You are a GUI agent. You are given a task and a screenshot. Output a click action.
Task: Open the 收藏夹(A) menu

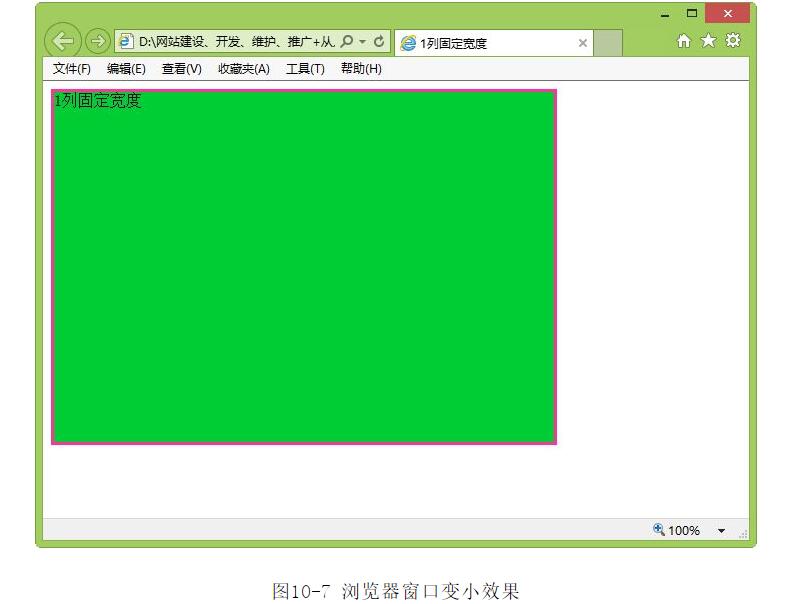tap(243, 69)
